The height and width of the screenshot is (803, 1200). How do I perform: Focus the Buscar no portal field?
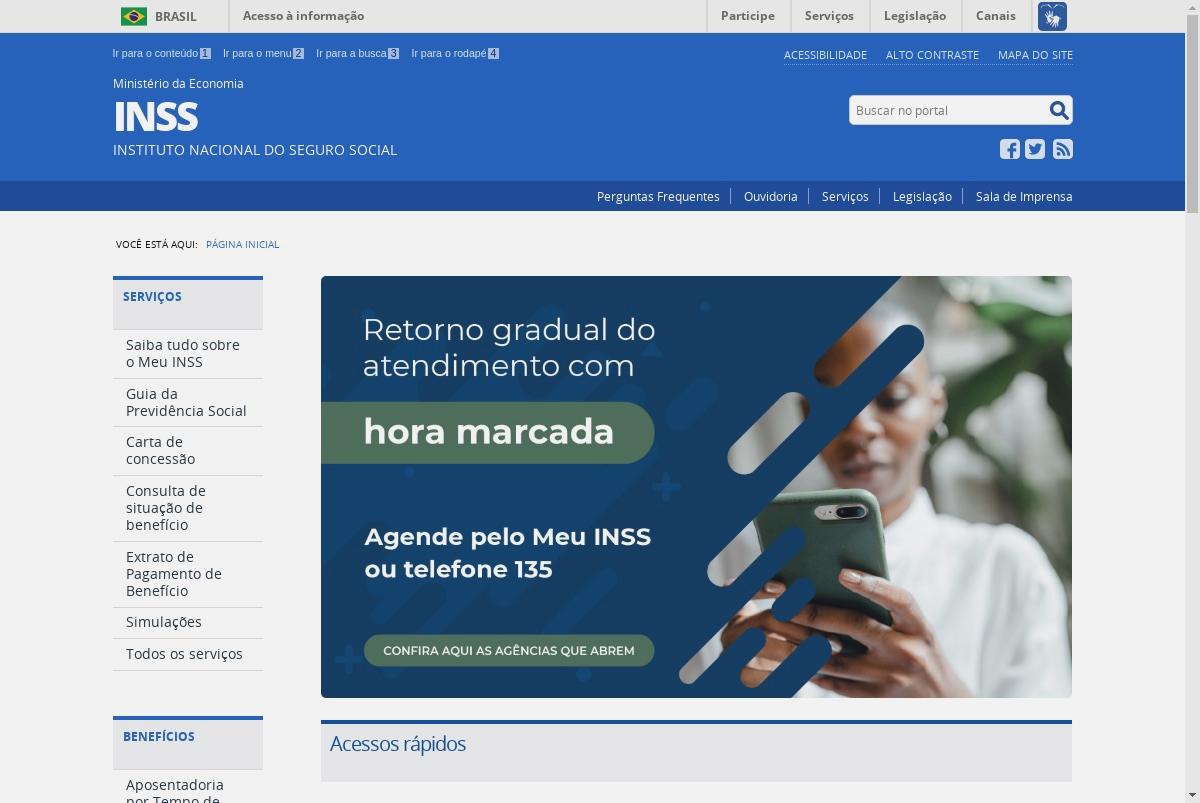[x=948, y=110]
